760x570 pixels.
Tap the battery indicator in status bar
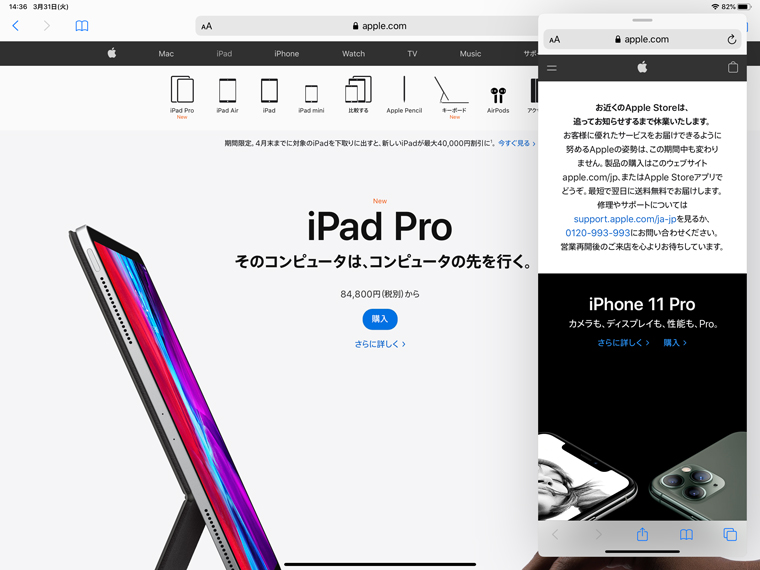pyautogui.click(x=745, y=7)
